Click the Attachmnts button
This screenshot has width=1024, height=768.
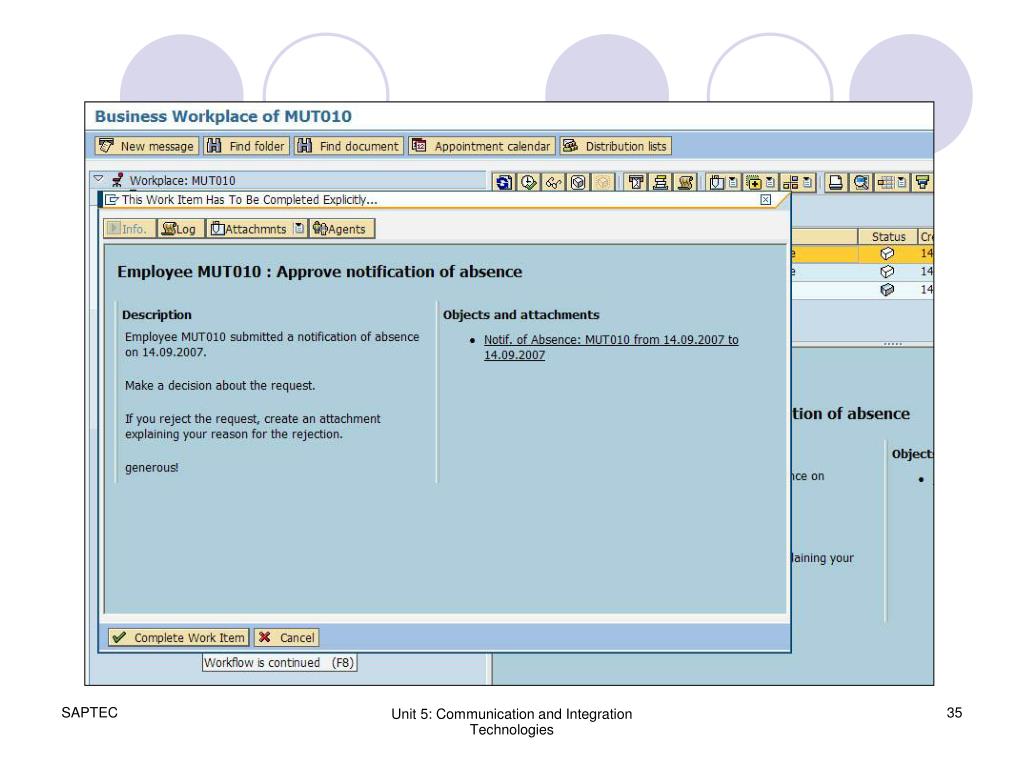tap(249, 229)
